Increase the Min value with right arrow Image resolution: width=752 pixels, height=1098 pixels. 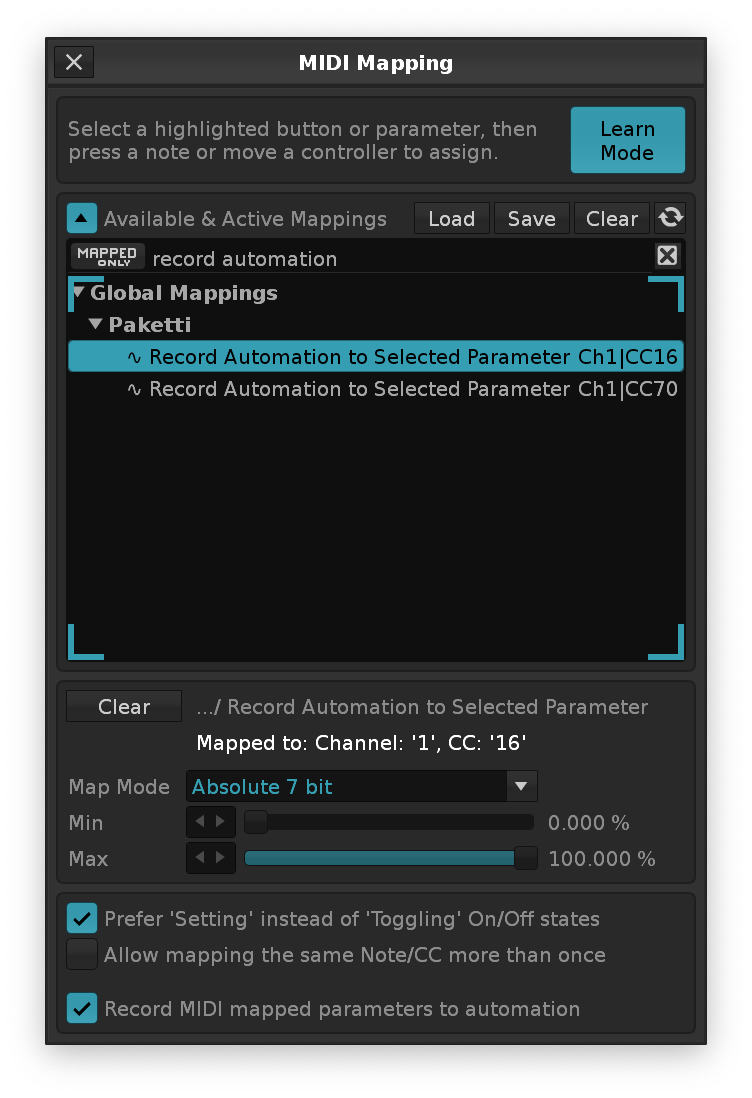pos(221,822)
